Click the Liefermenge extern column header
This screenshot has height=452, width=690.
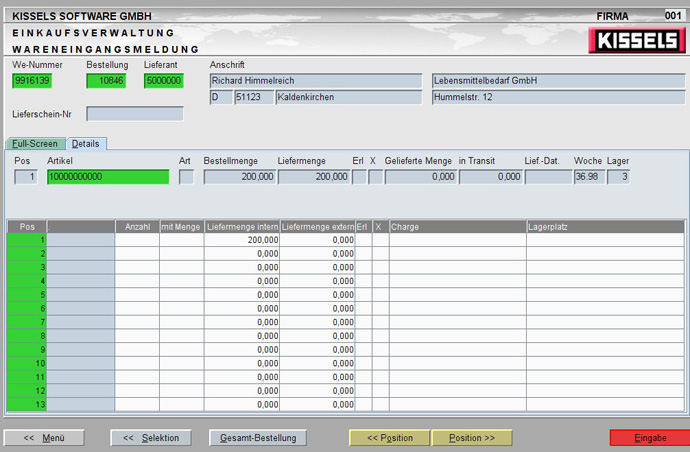[x=317, y=227]
